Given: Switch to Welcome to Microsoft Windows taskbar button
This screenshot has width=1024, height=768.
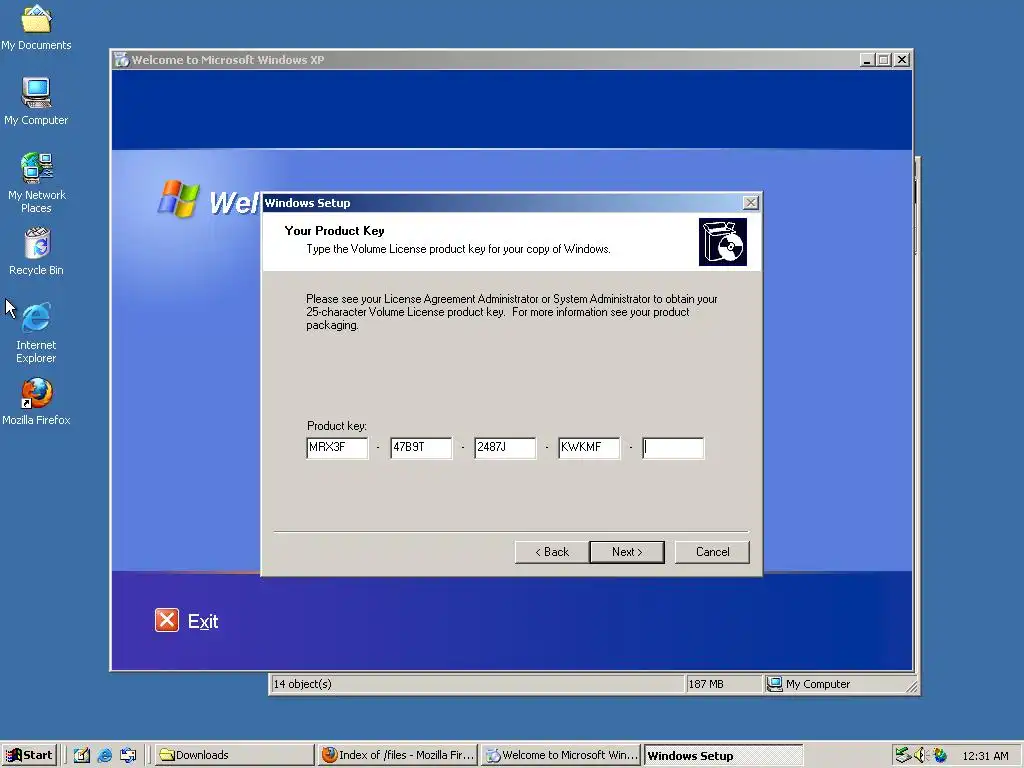Looking at the screenshot, I should click(561, 755).
